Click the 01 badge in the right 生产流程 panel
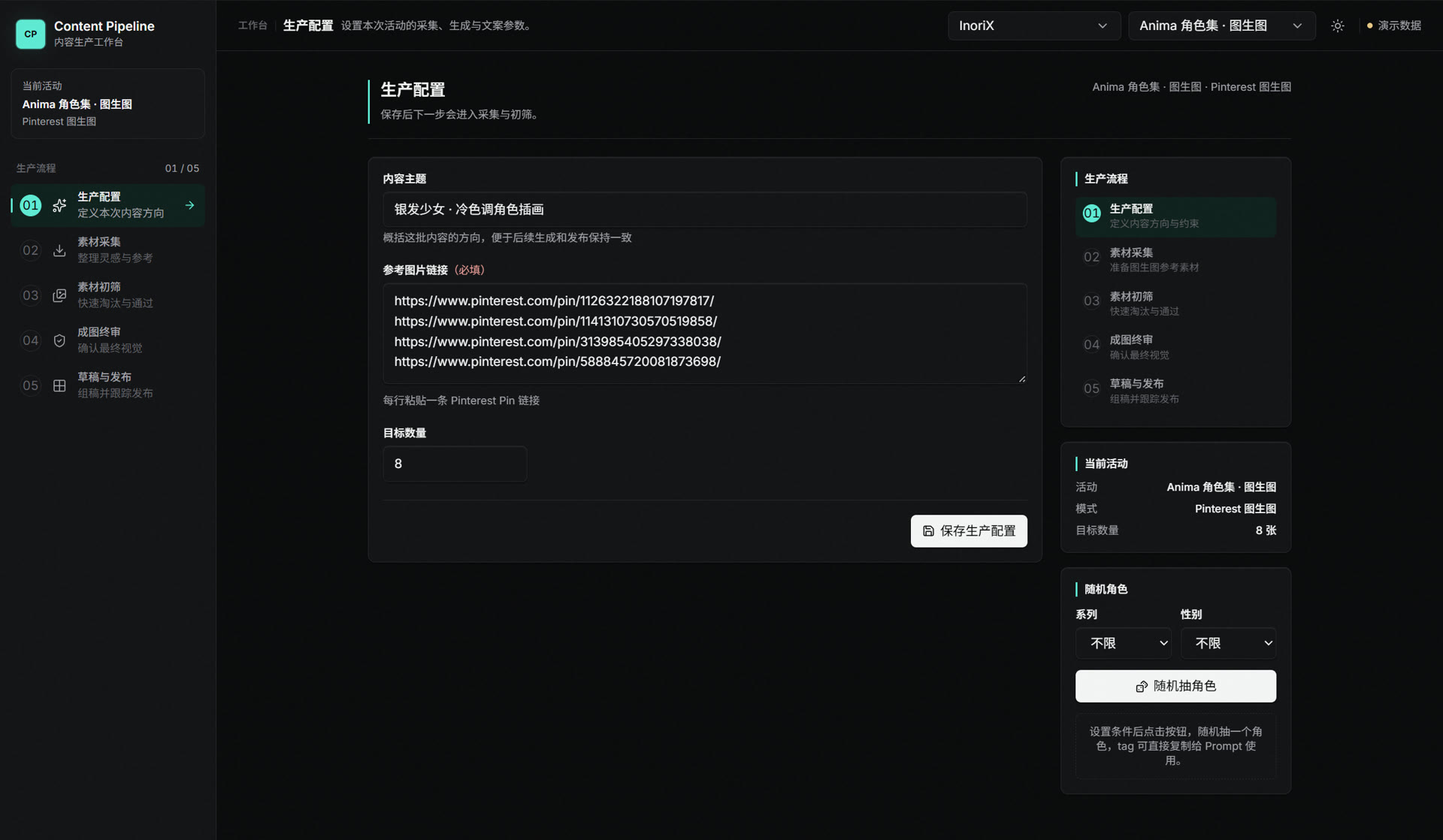This screenshot has width=1443, height=840. pyautogui.click(x=1091, y=213)
